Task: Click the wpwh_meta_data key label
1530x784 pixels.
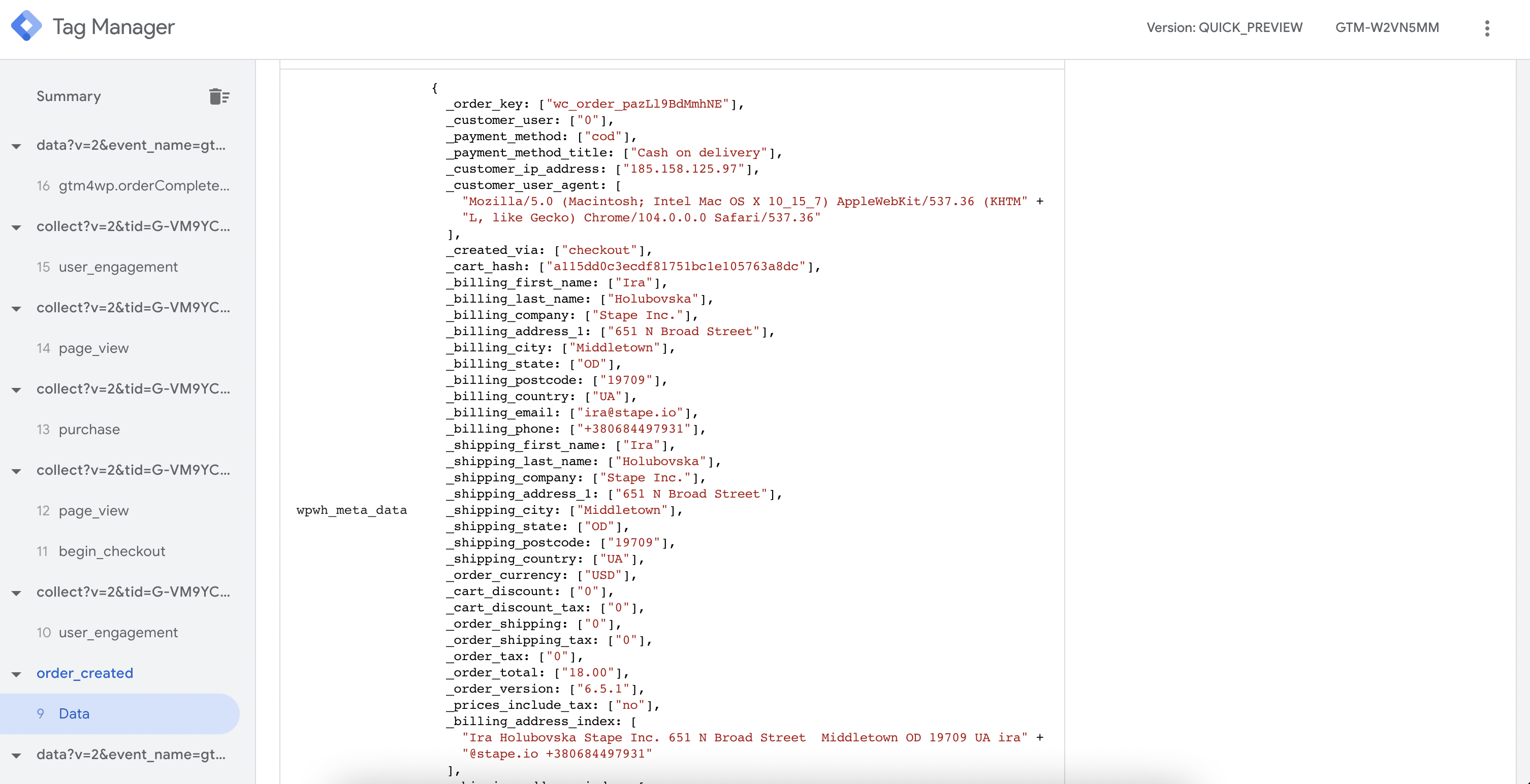Action: [352, 510]
